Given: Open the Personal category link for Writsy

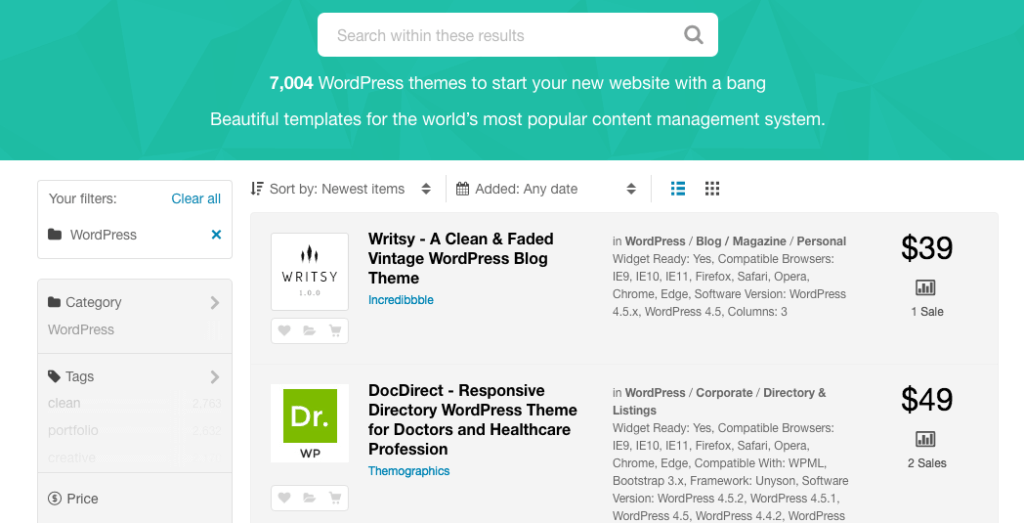Looking at the screenshot, I should coord(821,241).
